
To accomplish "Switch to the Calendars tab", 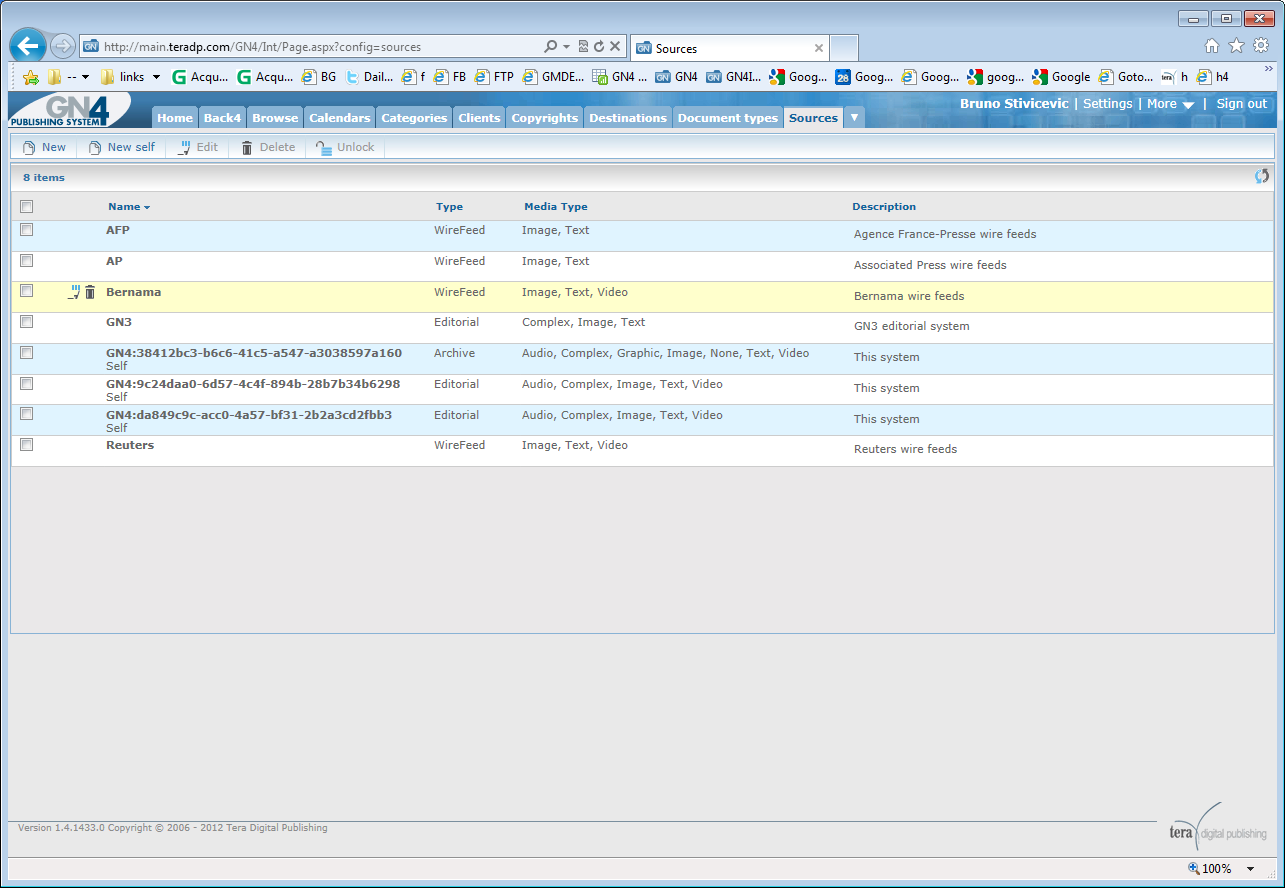I will (340, 118).
